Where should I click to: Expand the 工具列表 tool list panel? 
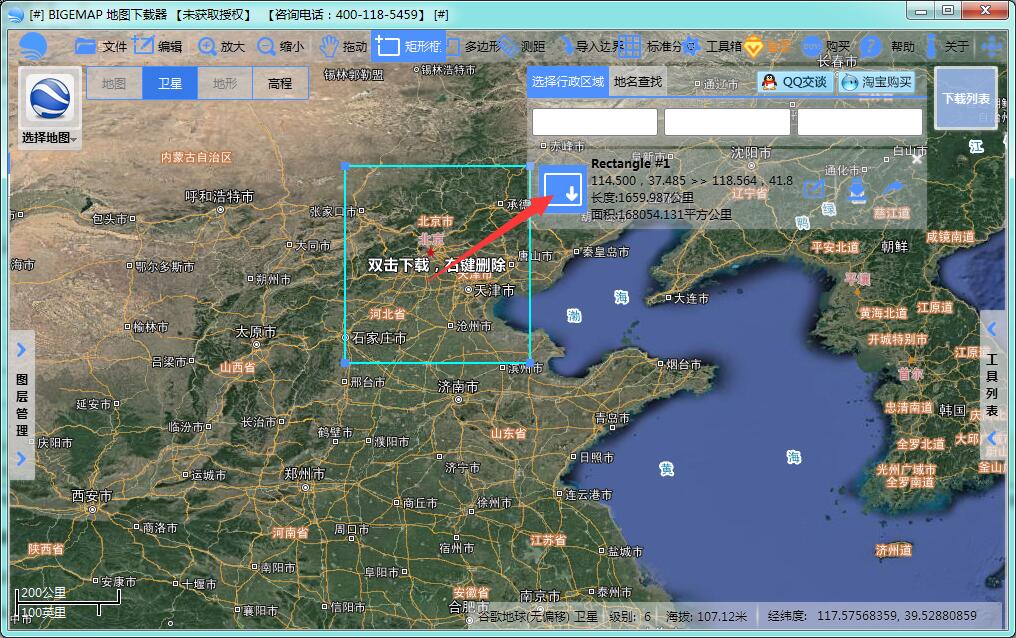click(x=991, y=385)
